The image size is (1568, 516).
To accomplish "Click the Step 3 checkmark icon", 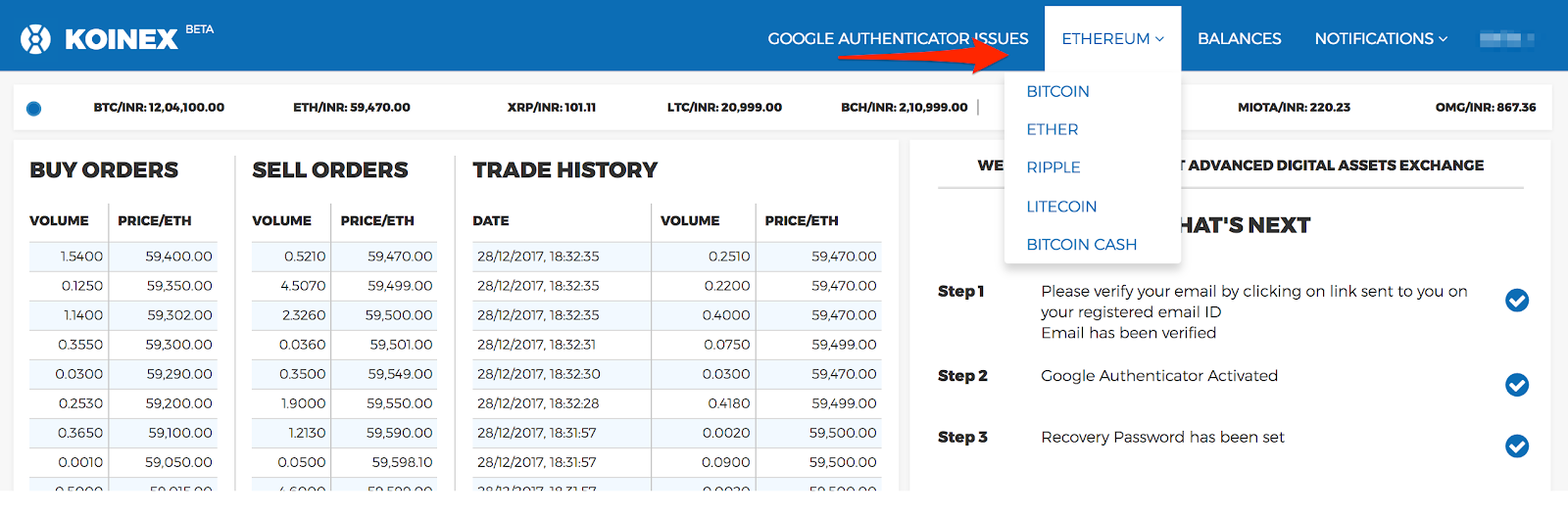I will (1517, 446).
